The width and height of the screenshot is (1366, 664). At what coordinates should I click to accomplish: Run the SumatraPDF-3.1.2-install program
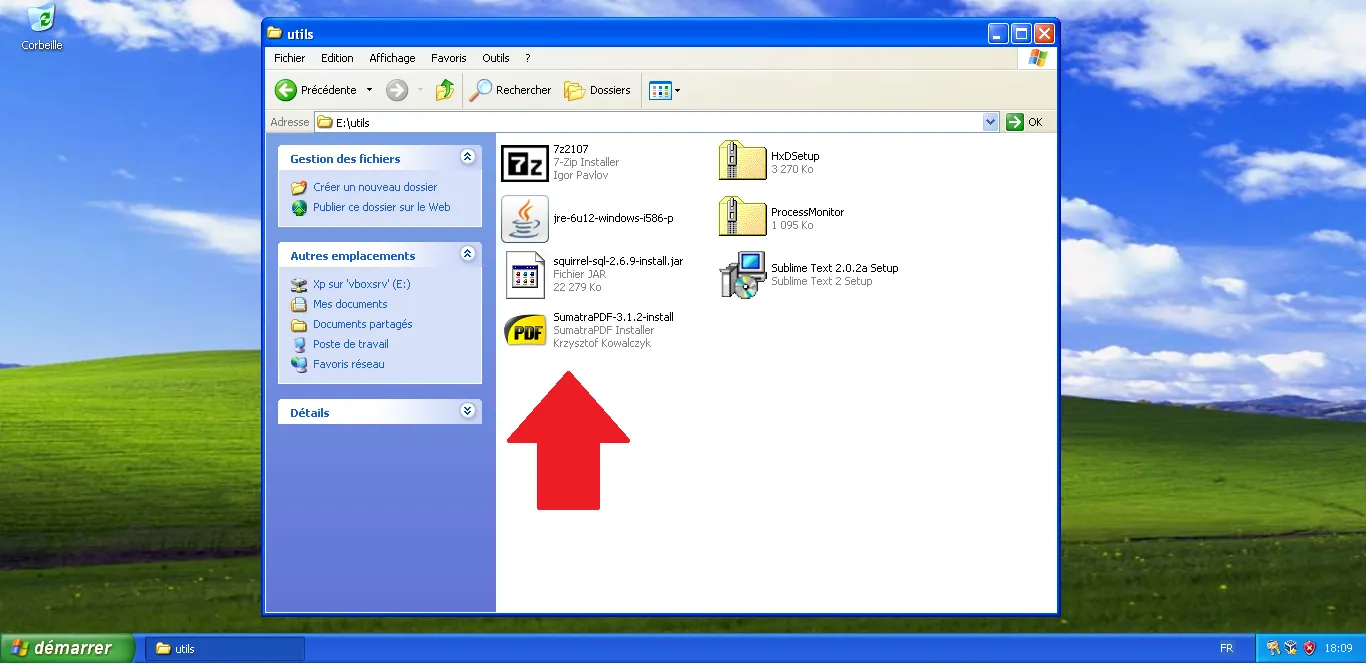524,330
